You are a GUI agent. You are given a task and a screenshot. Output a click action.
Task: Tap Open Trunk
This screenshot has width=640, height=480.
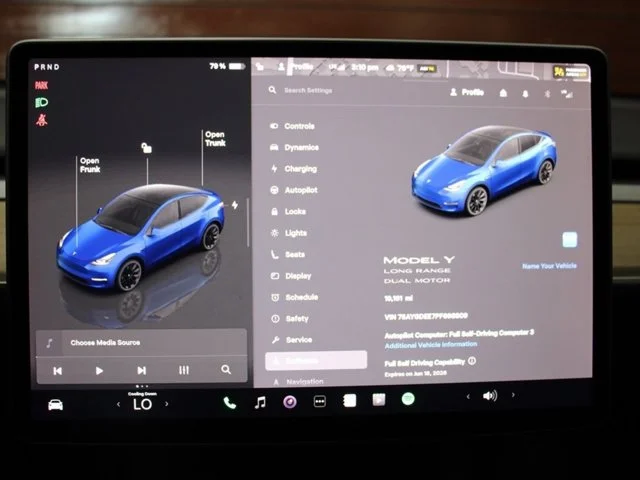215,139
